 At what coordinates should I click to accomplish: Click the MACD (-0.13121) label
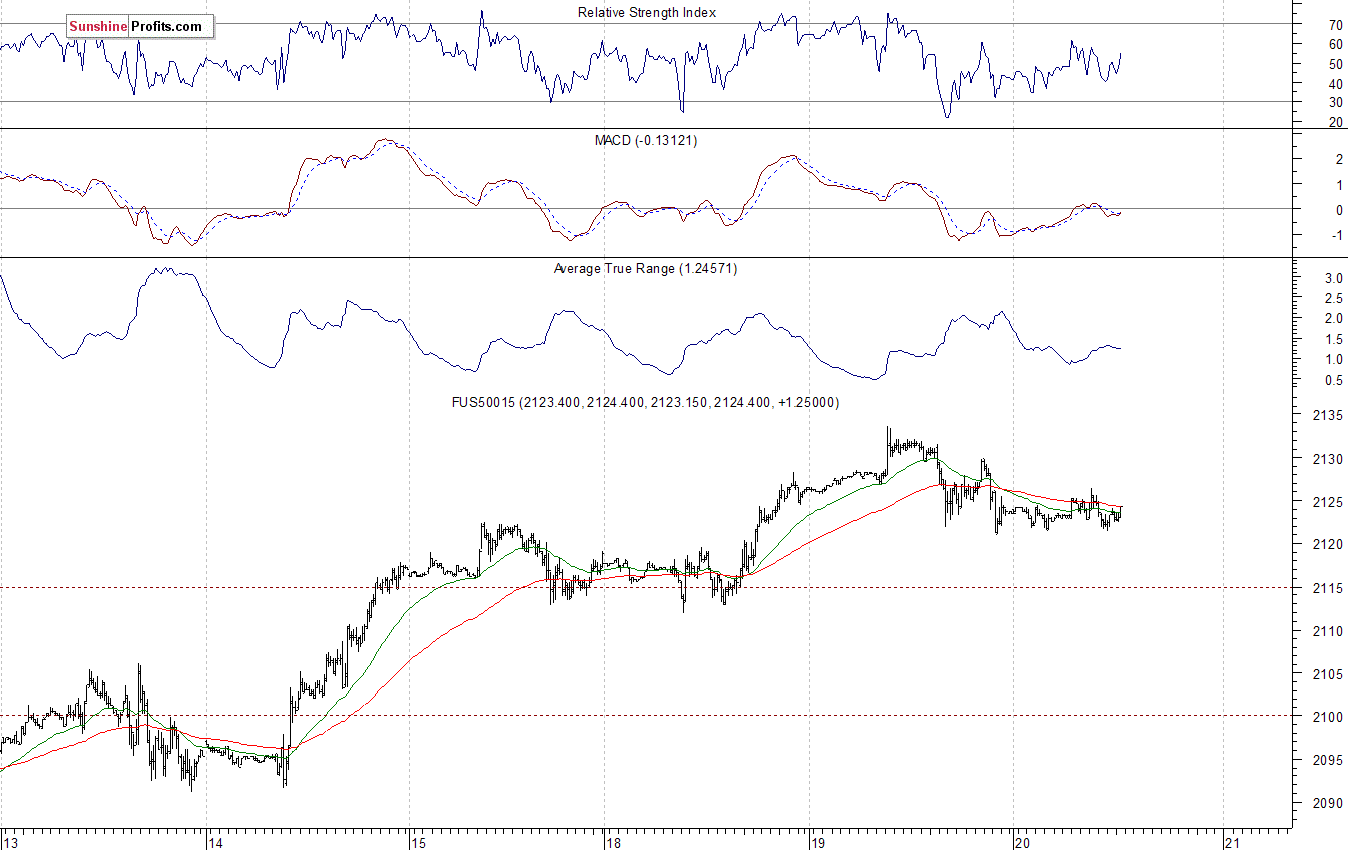646,141
